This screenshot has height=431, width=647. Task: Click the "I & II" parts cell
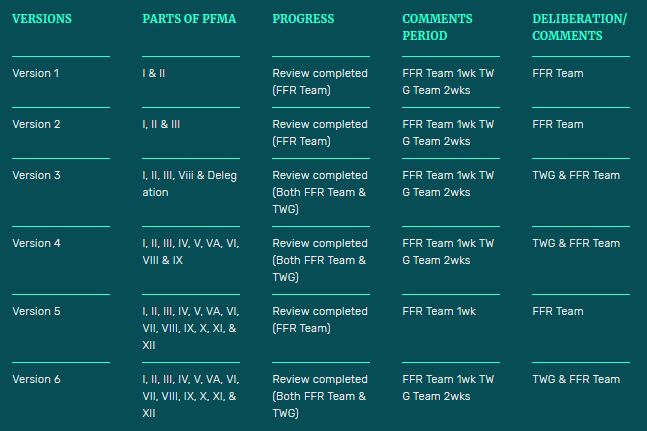tap(156, 73)
